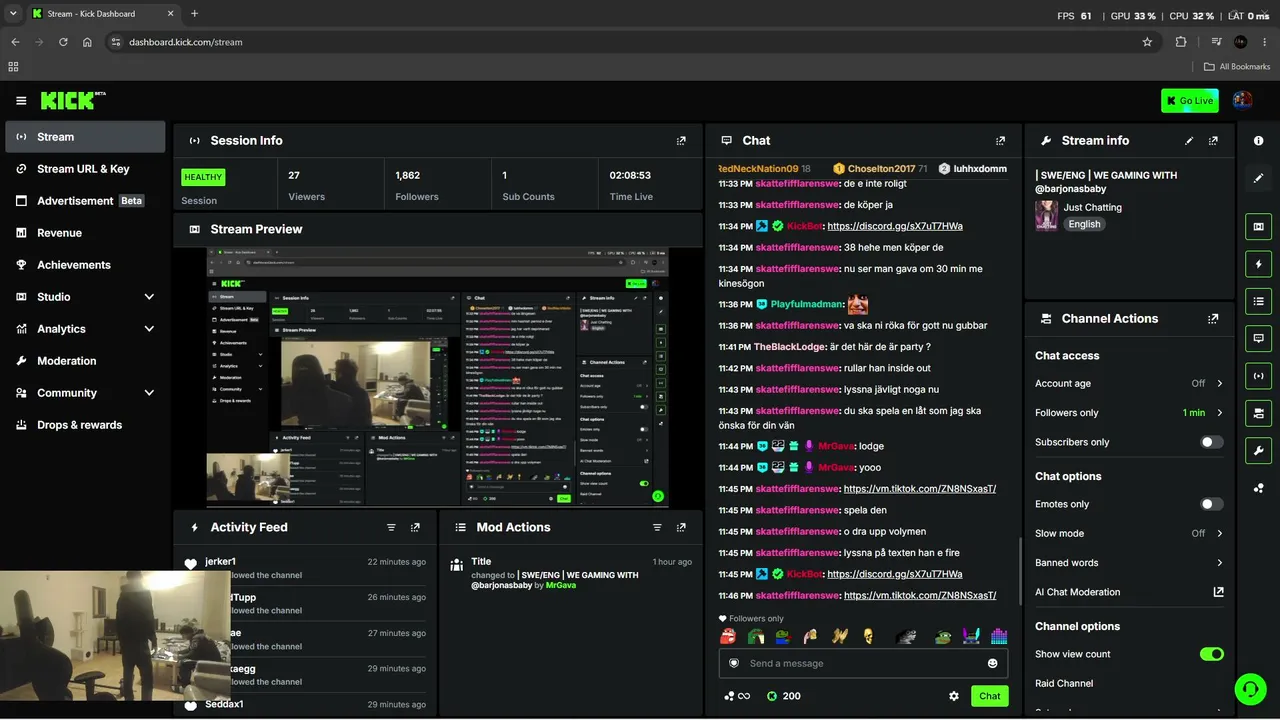Disable the Show view count switch
Image resolution: width=1280 pixels, height=720 pixels.
coord(1212,654)
